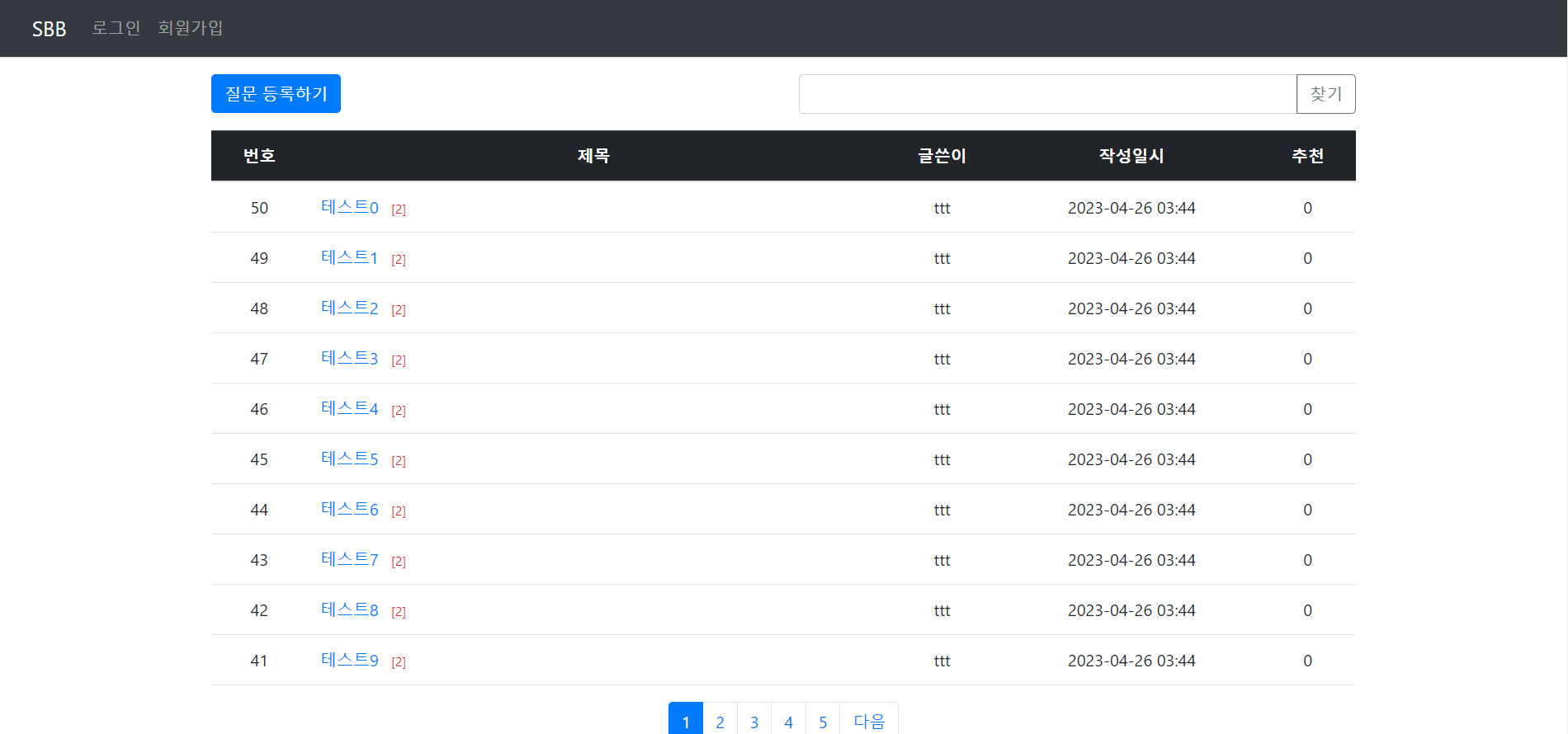Click the number 41 cell
1568x734 pixels.
click(259, 661)
